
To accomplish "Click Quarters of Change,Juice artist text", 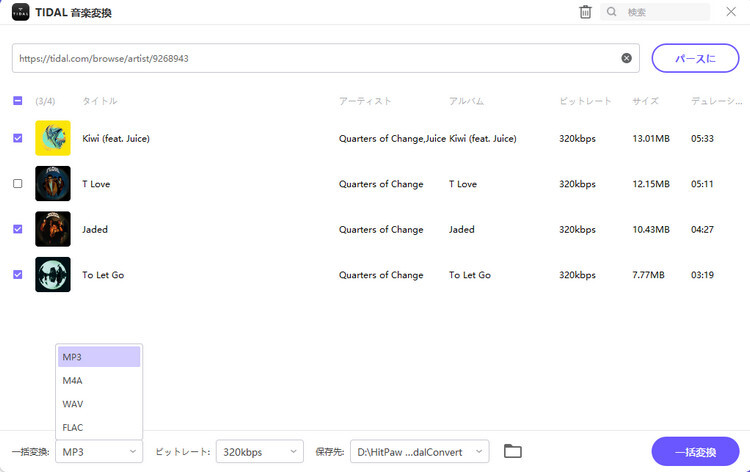I will pos(392,138).
